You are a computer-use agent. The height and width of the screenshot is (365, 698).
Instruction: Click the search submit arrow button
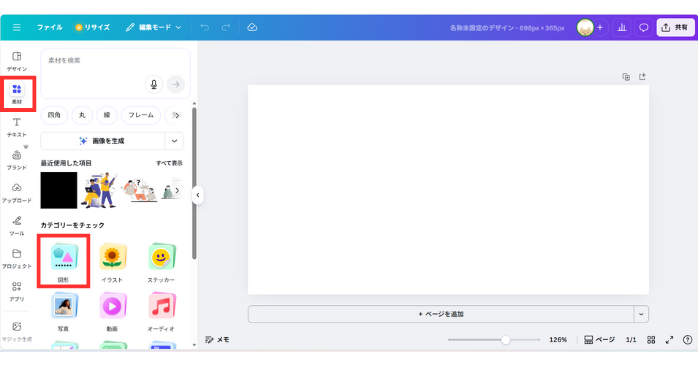pos(176,84)
